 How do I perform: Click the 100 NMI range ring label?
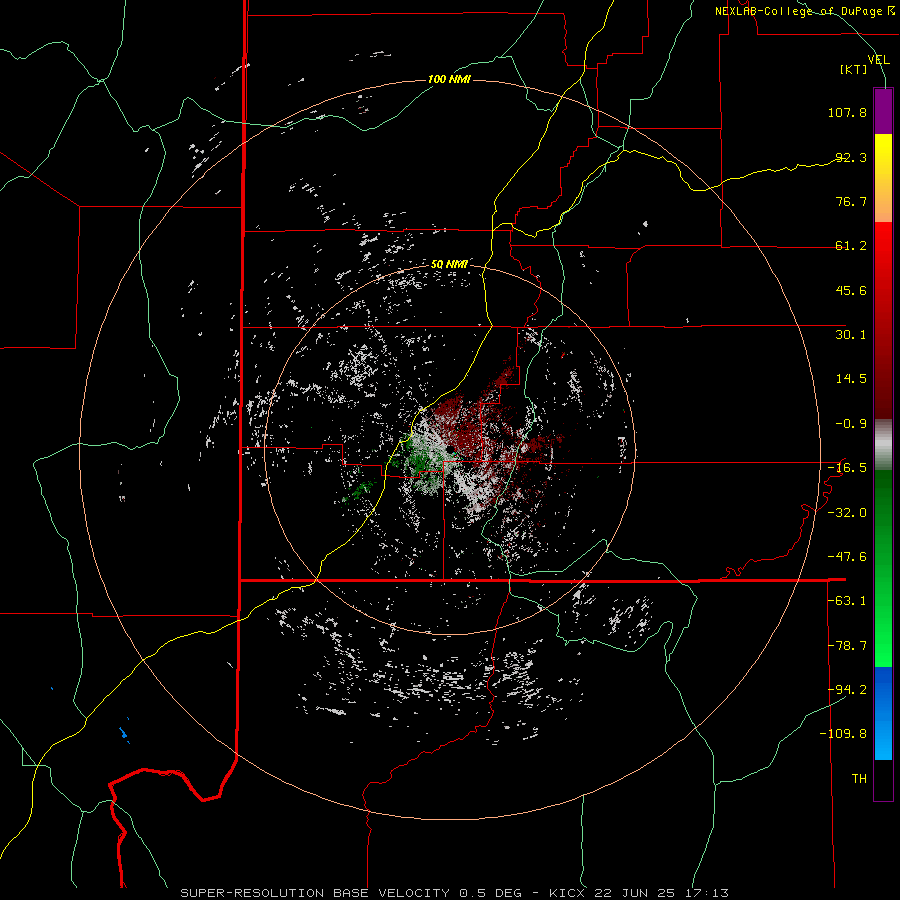click(x=449, y=79)
